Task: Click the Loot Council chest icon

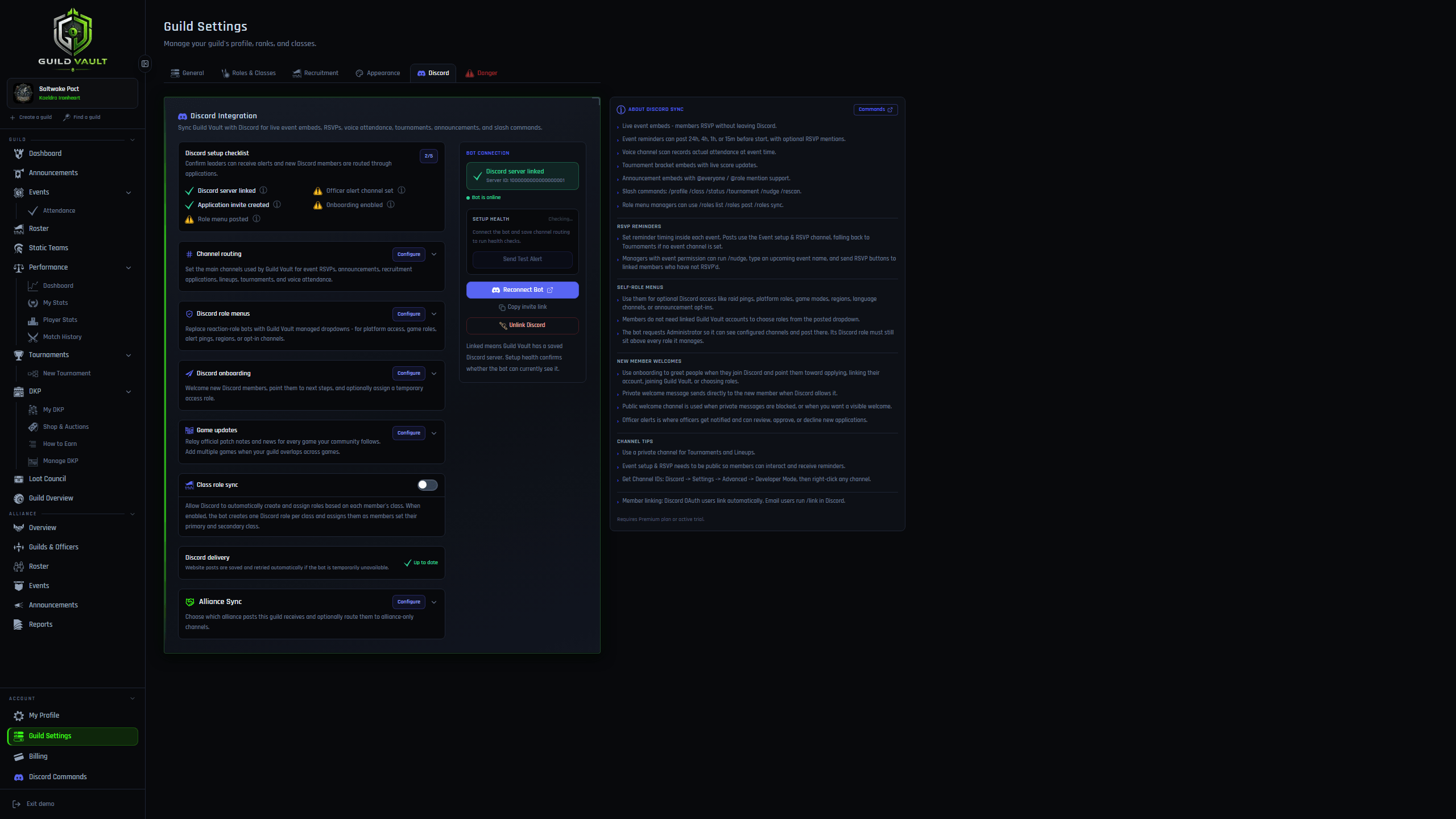Action: coord(19,479)
